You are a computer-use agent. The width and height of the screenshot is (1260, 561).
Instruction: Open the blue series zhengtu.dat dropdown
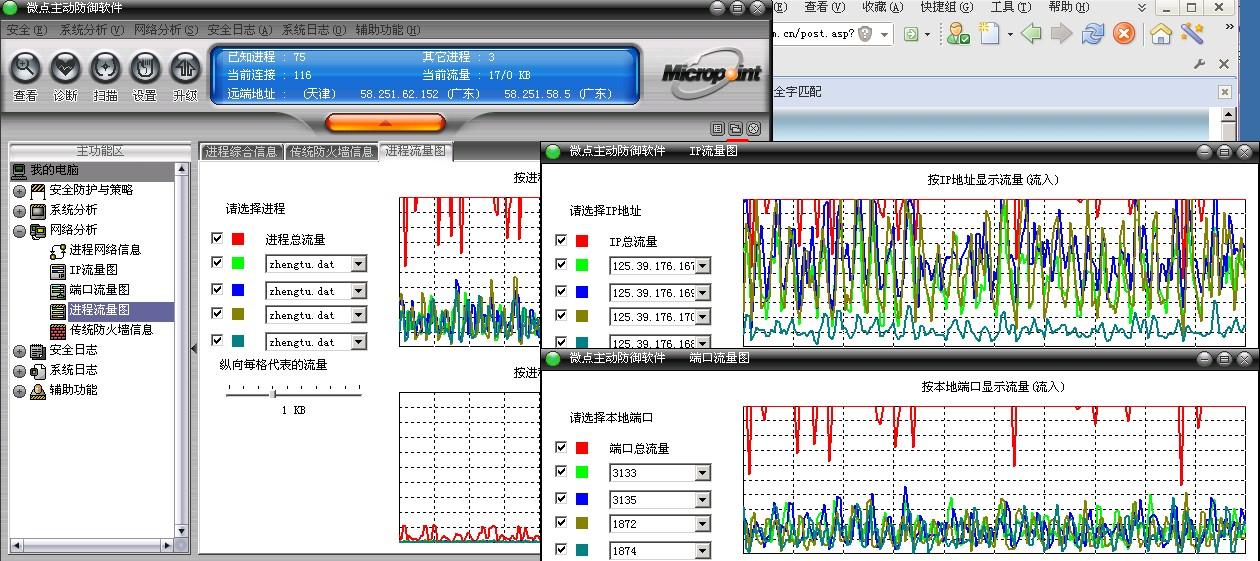(x=358, y=291)
